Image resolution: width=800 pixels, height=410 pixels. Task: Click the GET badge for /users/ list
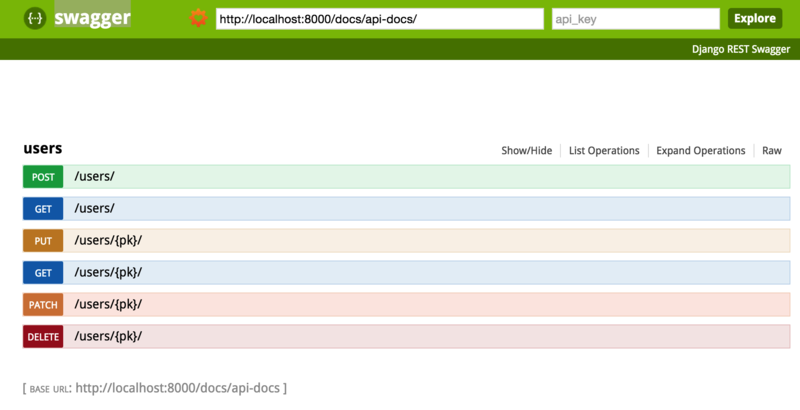tap(43, 209)
